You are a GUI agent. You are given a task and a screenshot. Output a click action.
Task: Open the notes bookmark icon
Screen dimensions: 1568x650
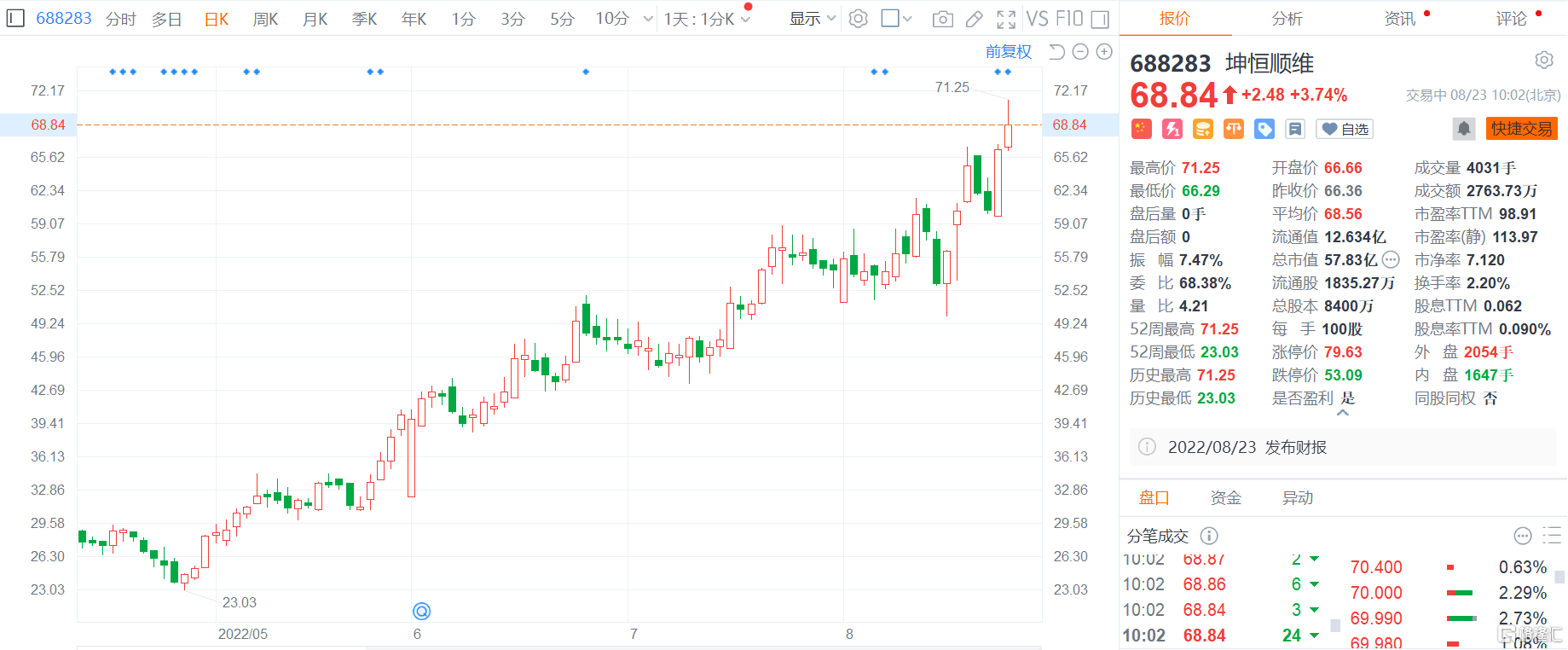[1295, 129]
